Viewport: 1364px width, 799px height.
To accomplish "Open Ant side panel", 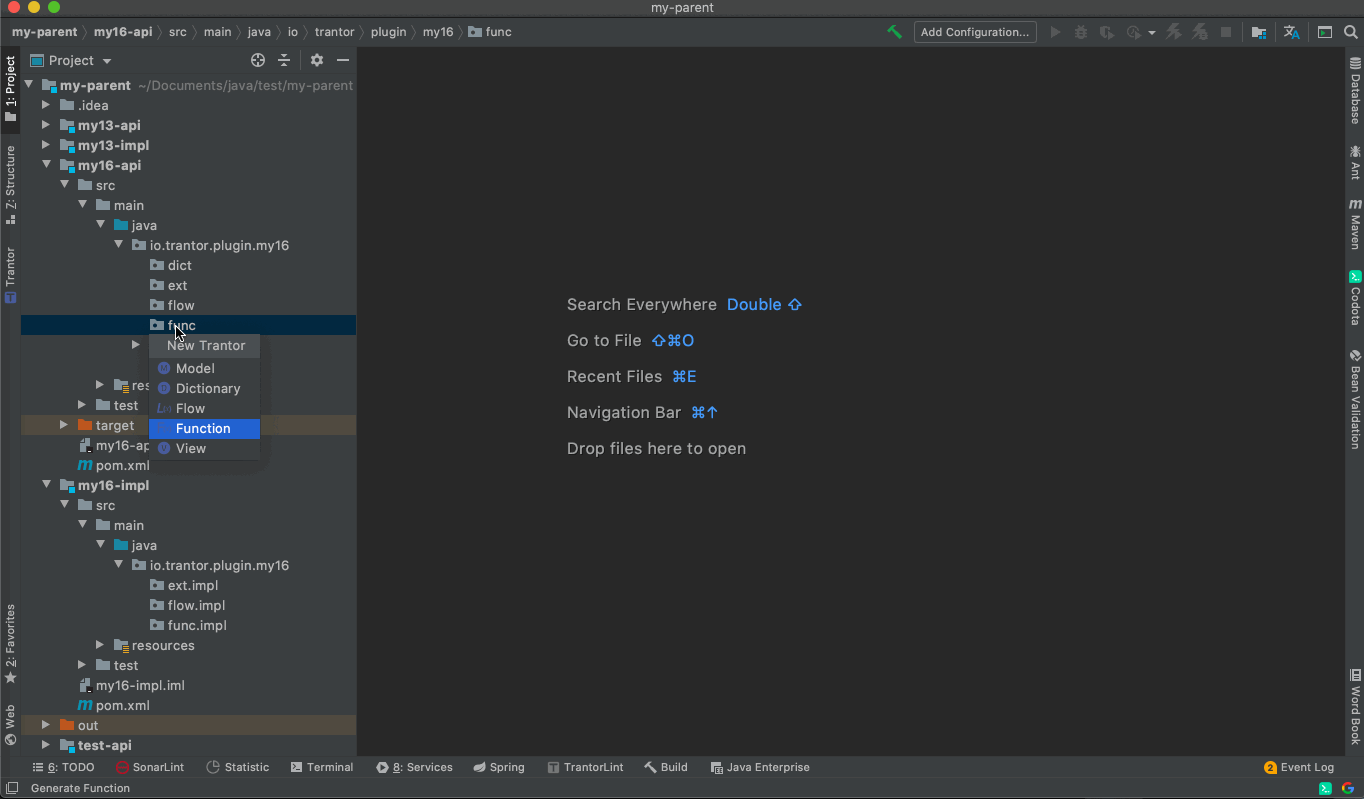I will [1355, 161].
